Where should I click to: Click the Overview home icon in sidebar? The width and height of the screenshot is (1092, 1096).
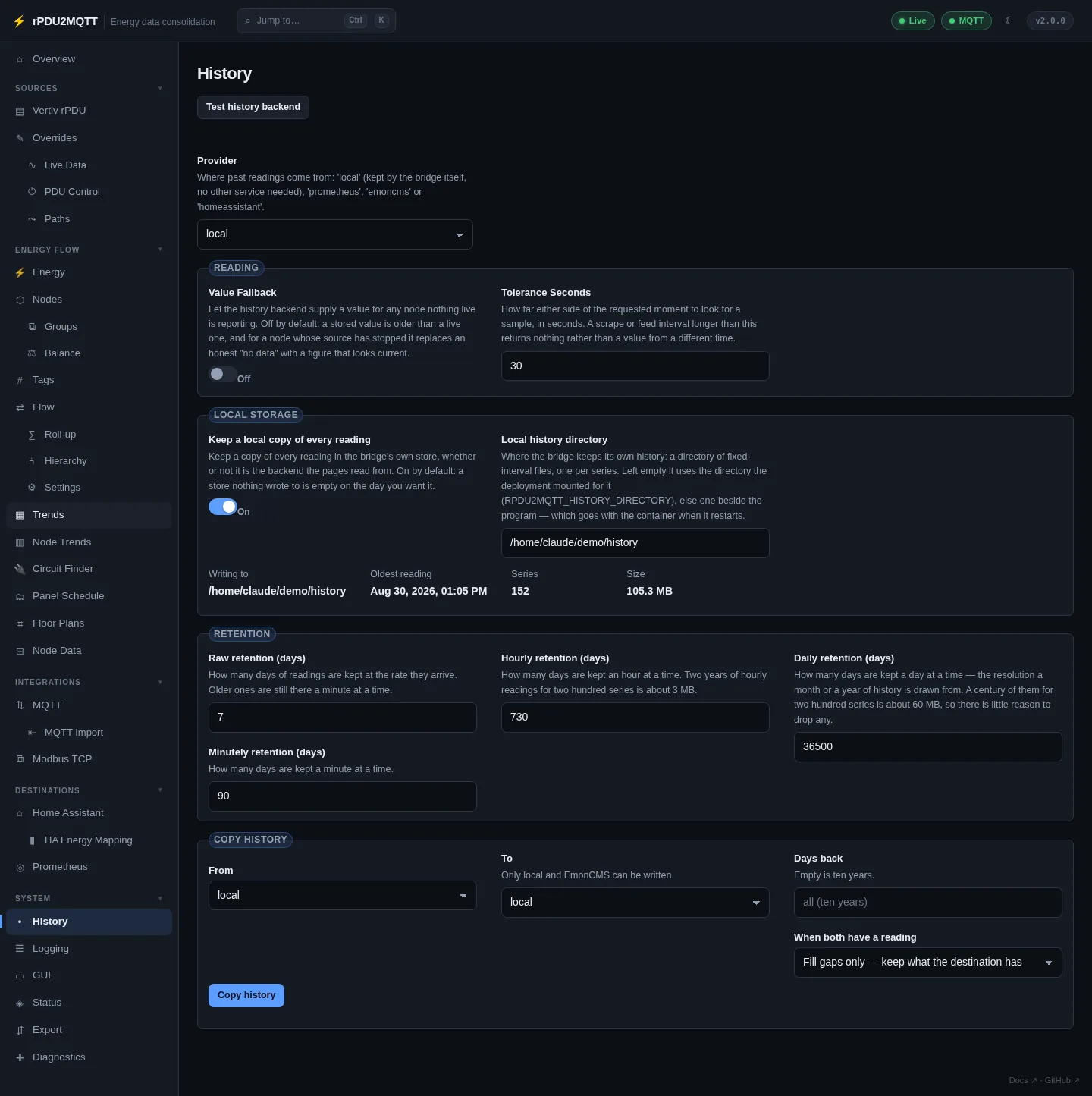[20, 59]
